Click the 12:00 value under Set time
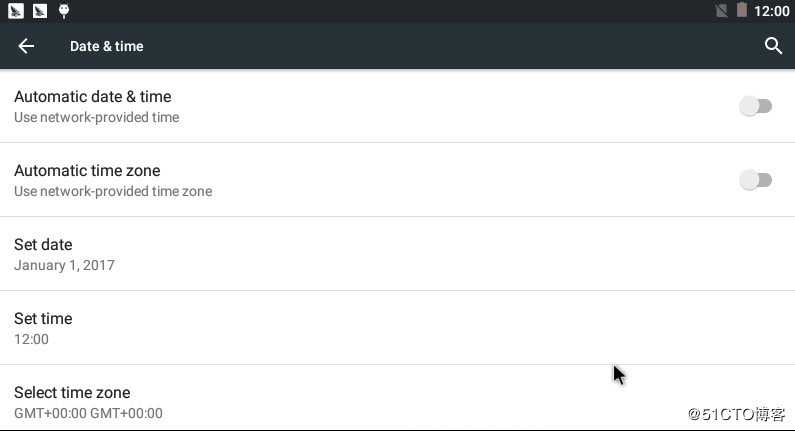The width and height of the screenshot is (795, 431). (x=31, y=339)
